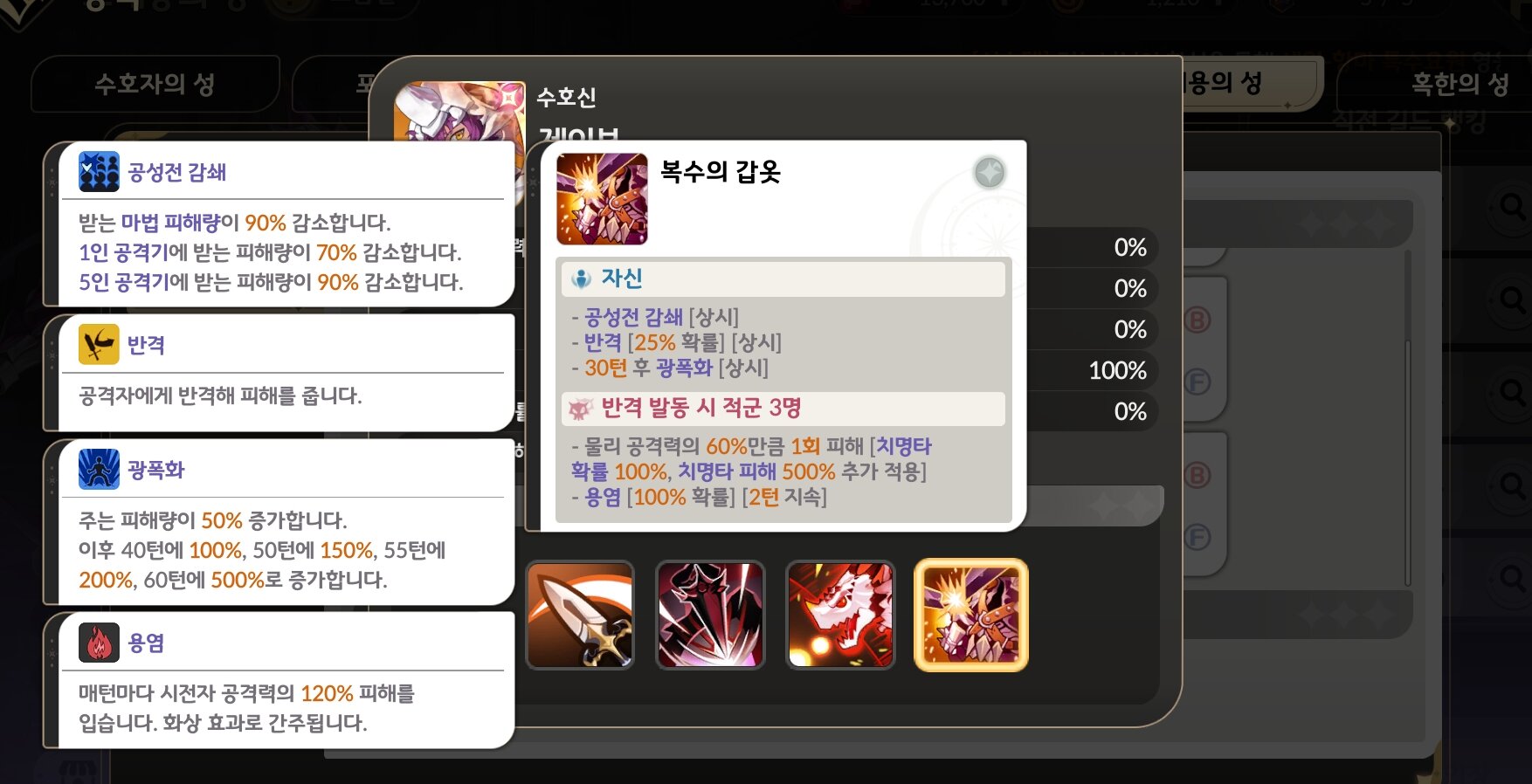Click the 공성전 감쇄 link in skill description
Viewport: 1532px width, 784px height.
633,317
